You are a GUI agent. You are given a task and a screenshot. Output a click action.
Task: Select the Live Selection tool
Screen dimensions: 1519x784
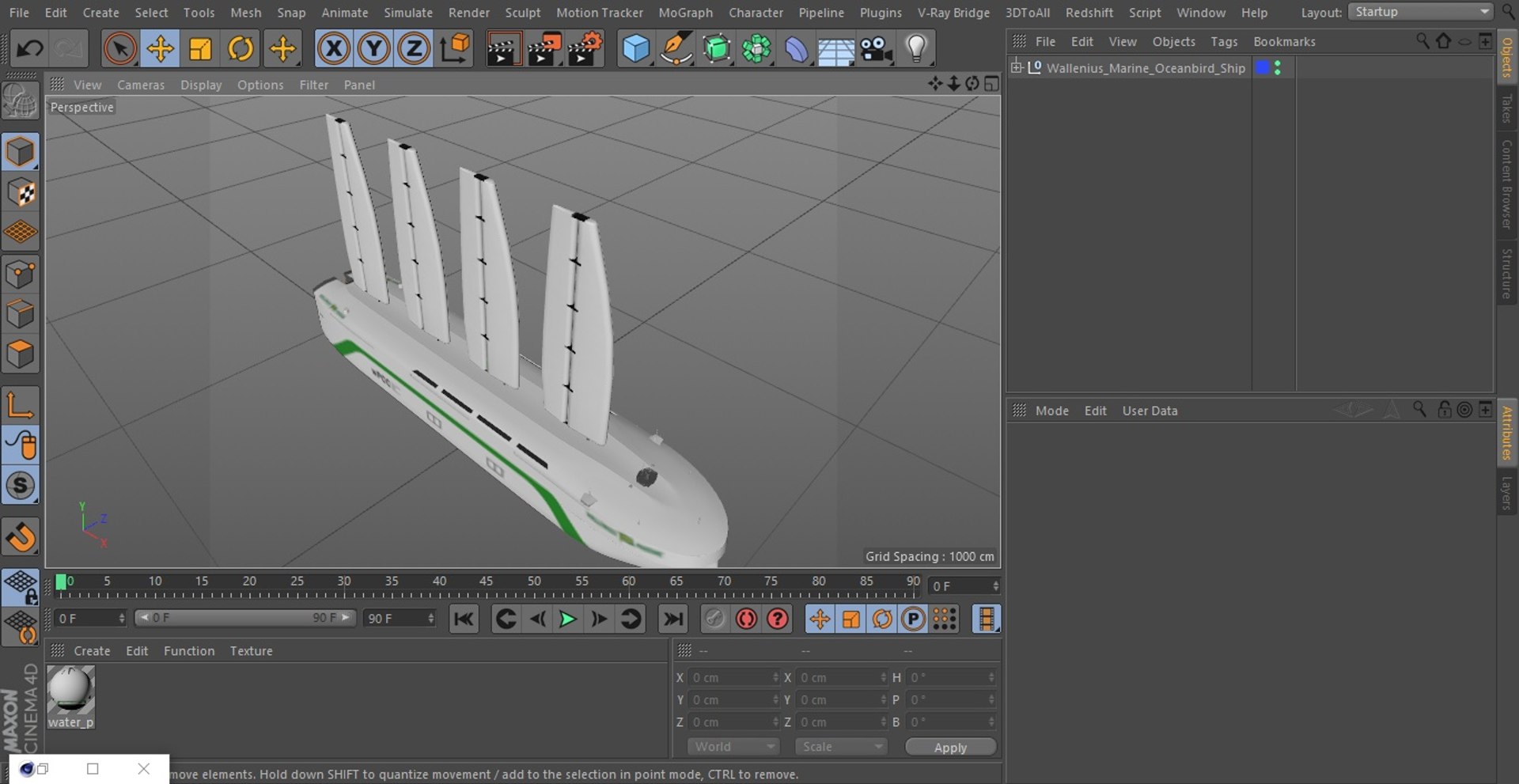click(x=119, y=49)
